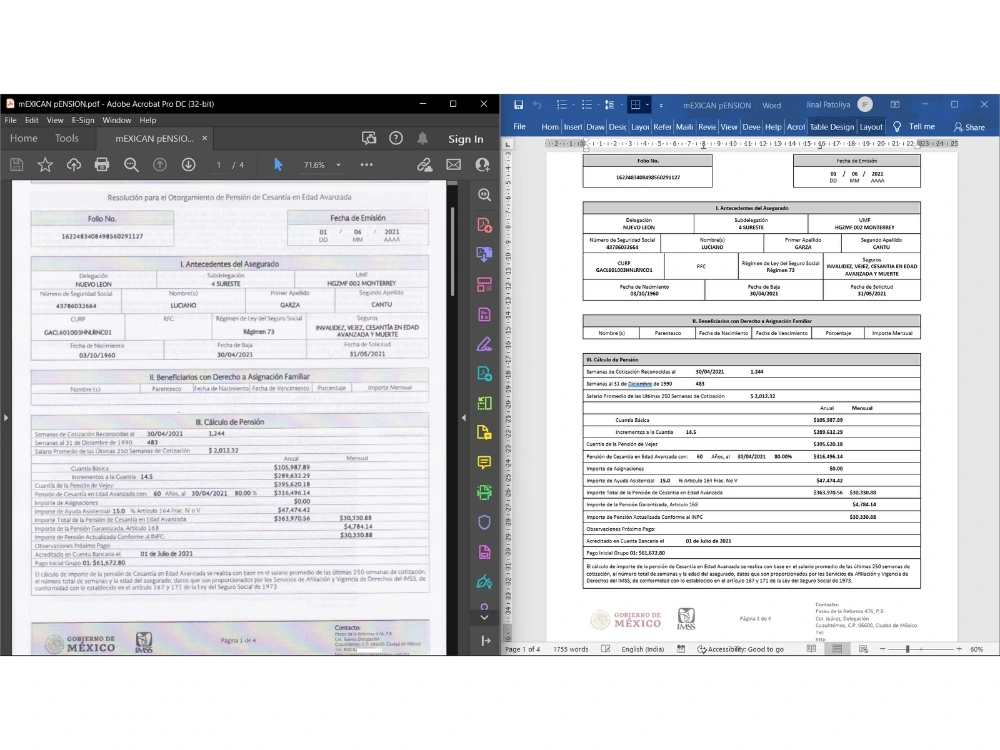The image size is (1000, 750).
Task: Click the bullet list icon in Word
Action: point(587,105)
